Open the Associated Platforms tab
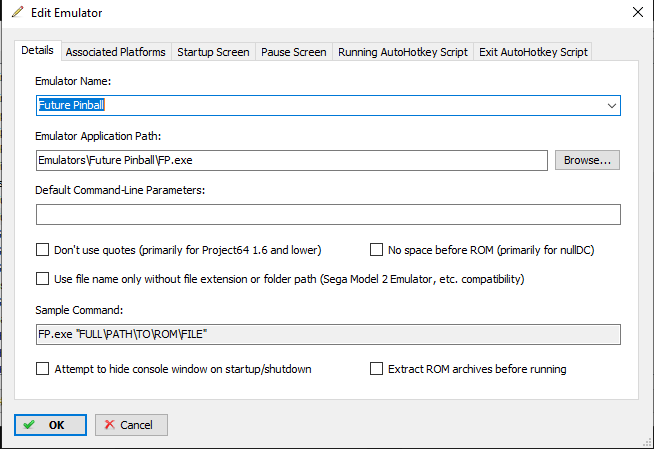 (x=116, y=52)
